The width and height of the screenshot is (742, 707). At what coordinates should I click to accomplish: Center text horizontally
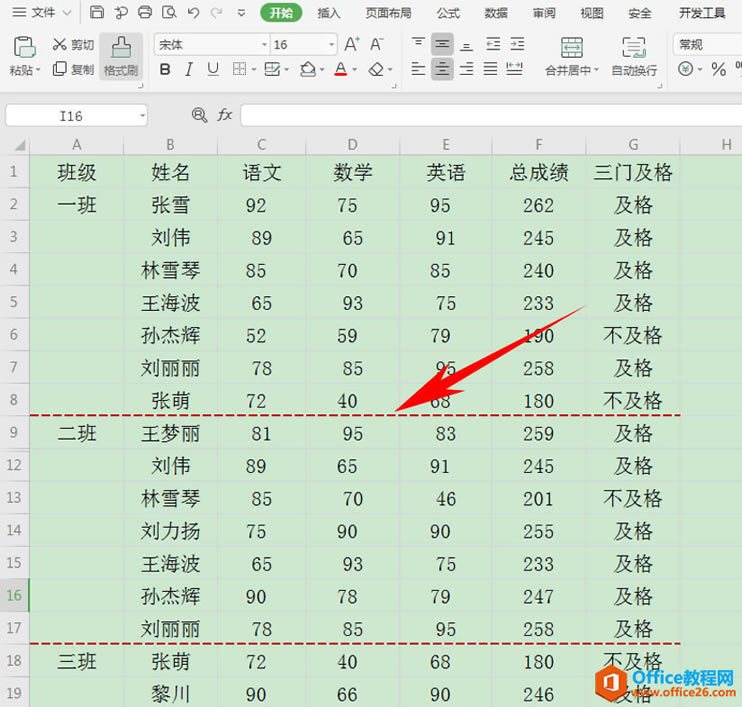coord(442,70)
